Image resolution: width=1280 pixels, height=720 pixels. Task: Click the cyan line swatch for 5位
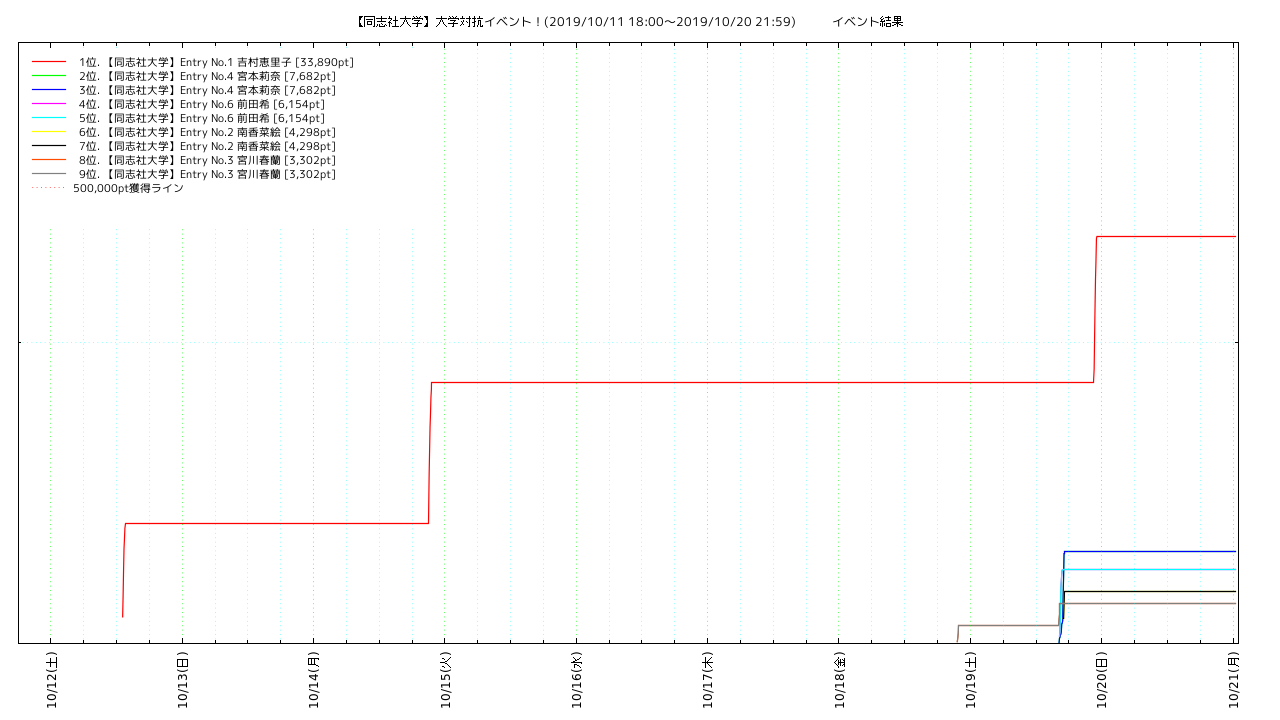coord(49,118)
